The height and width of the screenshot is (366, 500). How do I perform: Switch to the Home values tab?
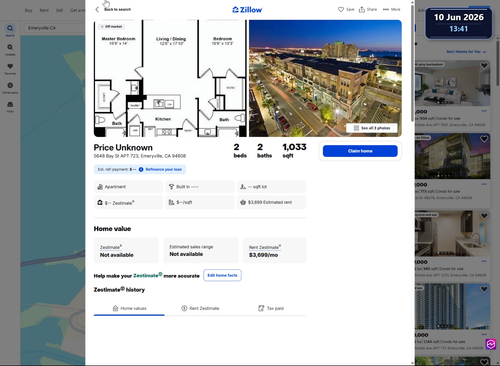point(129,308)
